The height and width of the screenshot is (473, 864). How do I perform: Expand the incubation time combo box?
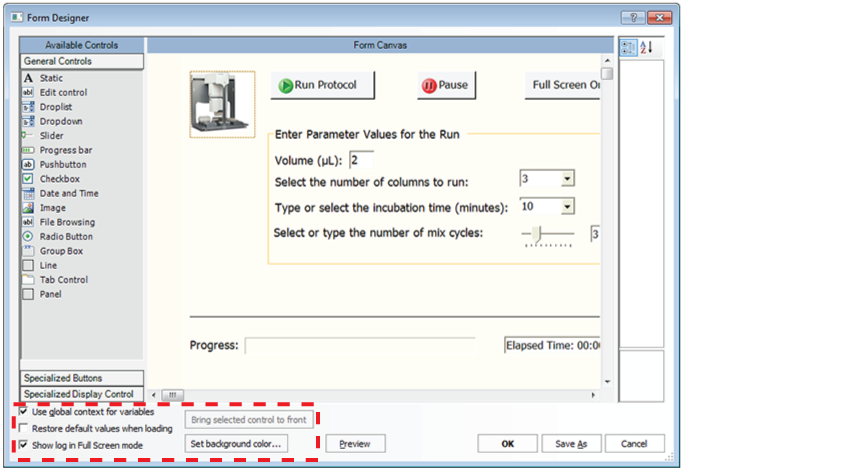pyautogui.click(x=567, y=206)
